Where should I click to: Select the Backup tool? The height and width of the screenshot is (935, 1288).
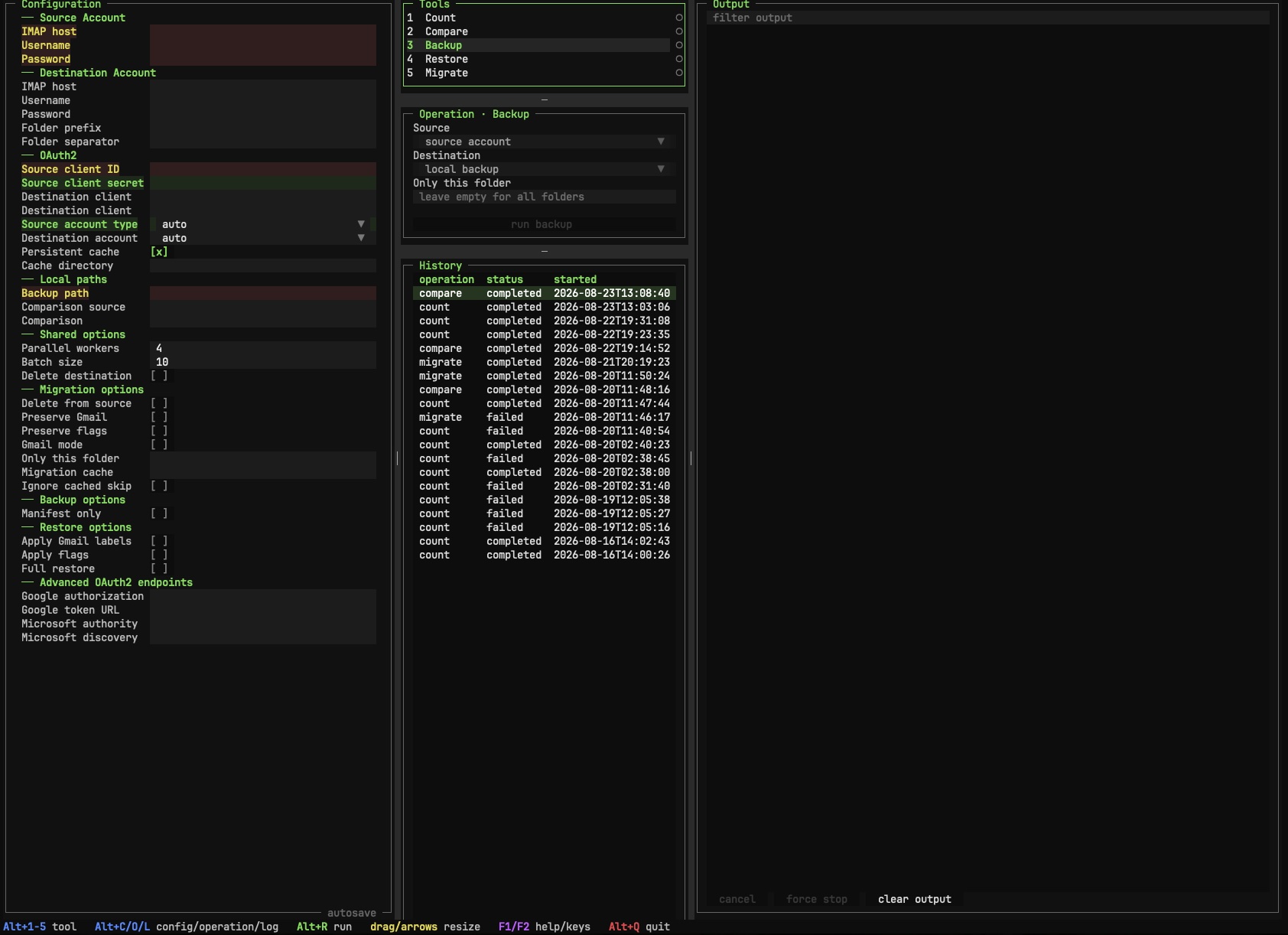click(538, 45)
